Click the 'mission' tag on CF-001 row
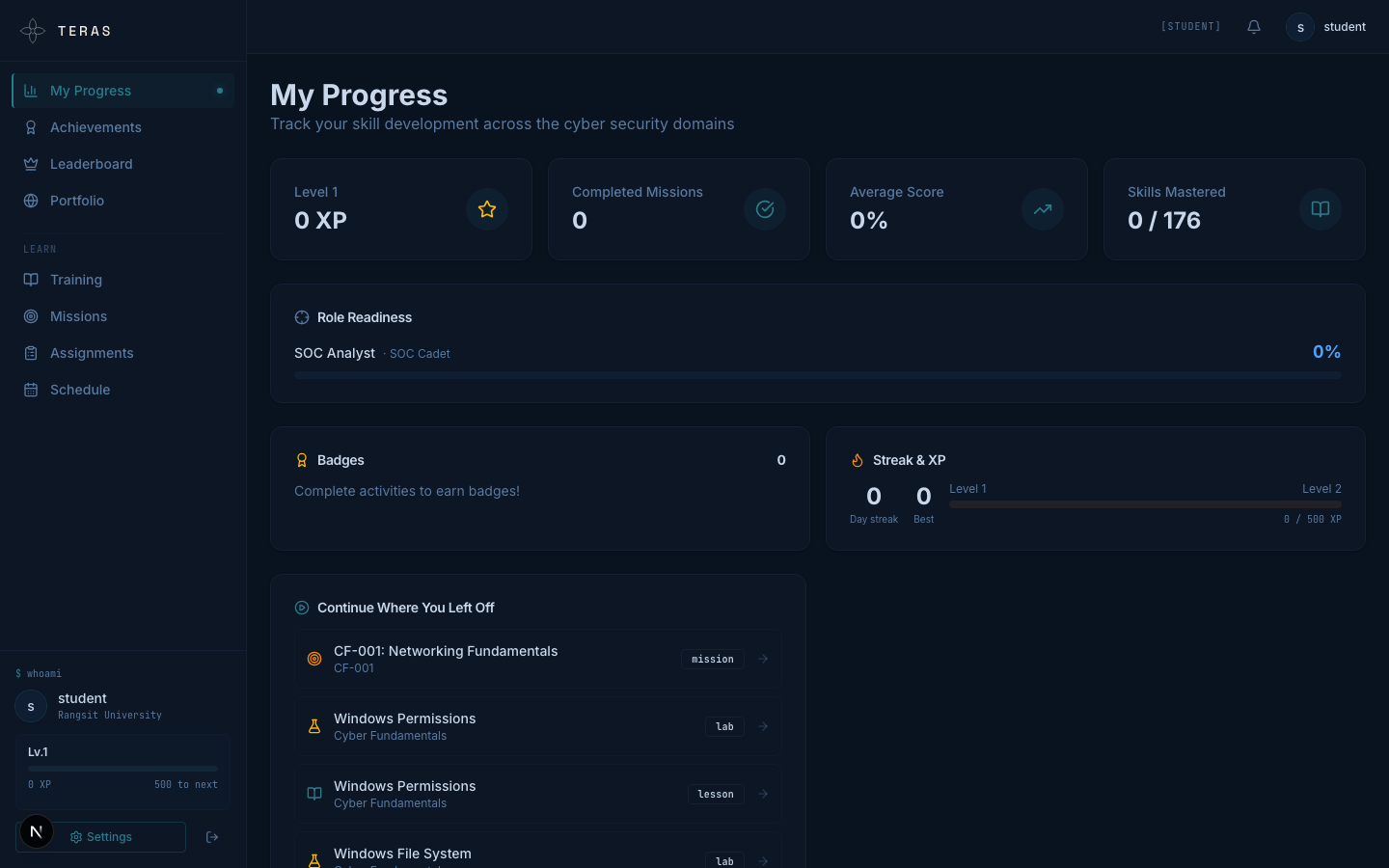This screenshot has height=868, width=1389. click(x=713, y=660)
